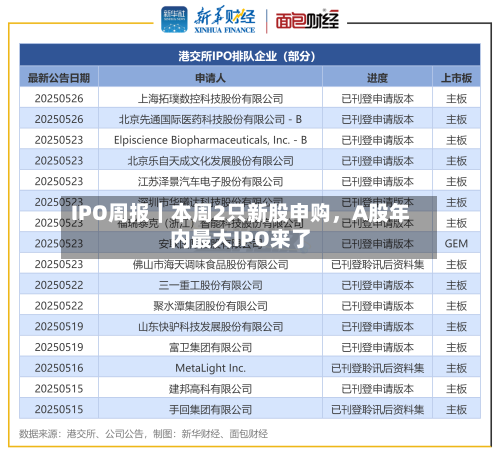Click 主板 in 聚水潭集团 row
This screenshot has width=500, height=456.
coord(456,306)
